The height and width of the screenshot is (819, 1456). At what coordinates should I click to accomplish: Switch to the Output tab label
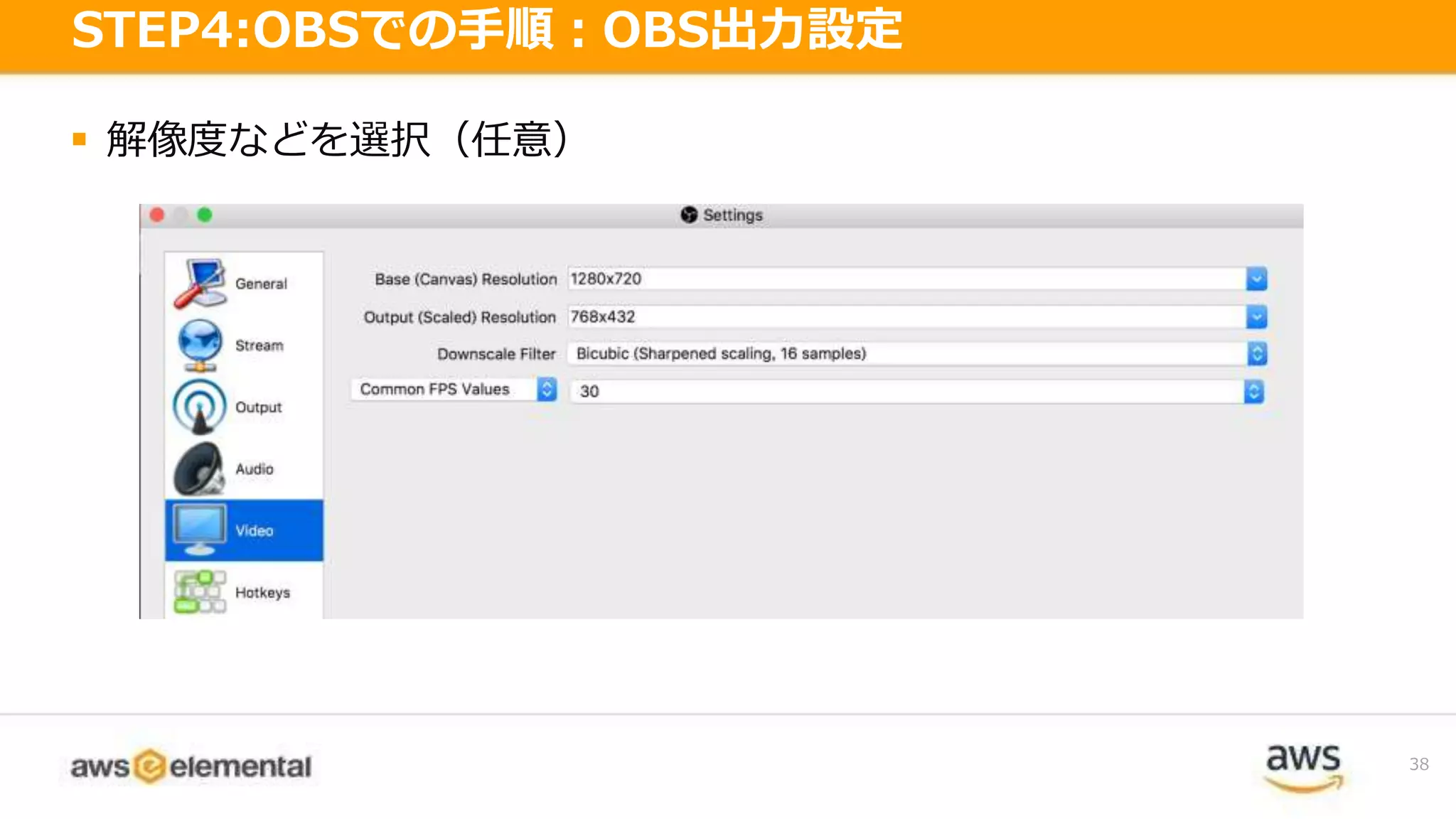[x=259, y=407]
